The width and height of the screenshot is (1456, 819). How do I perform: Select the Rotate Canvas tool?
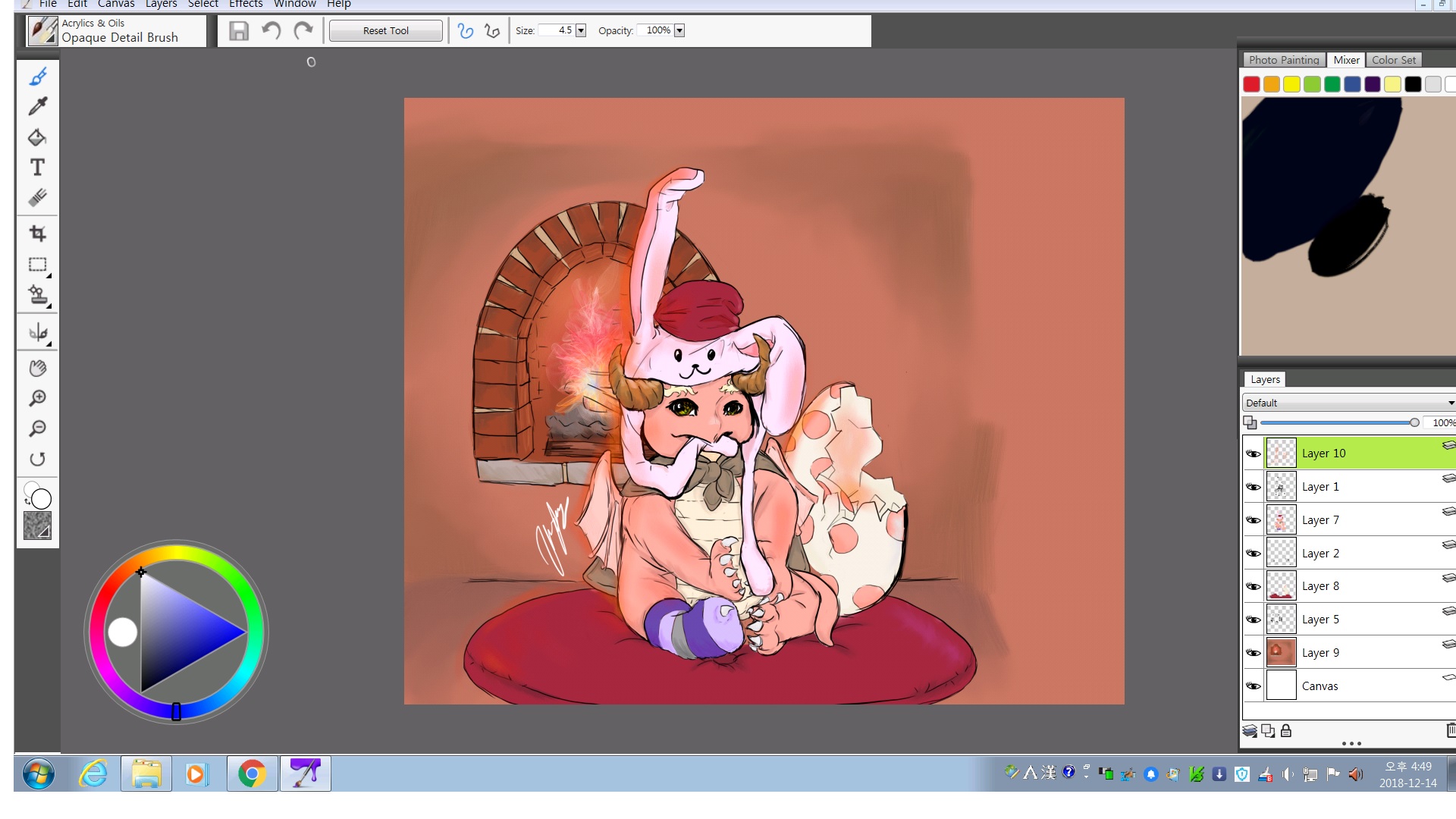click(37, 460)
